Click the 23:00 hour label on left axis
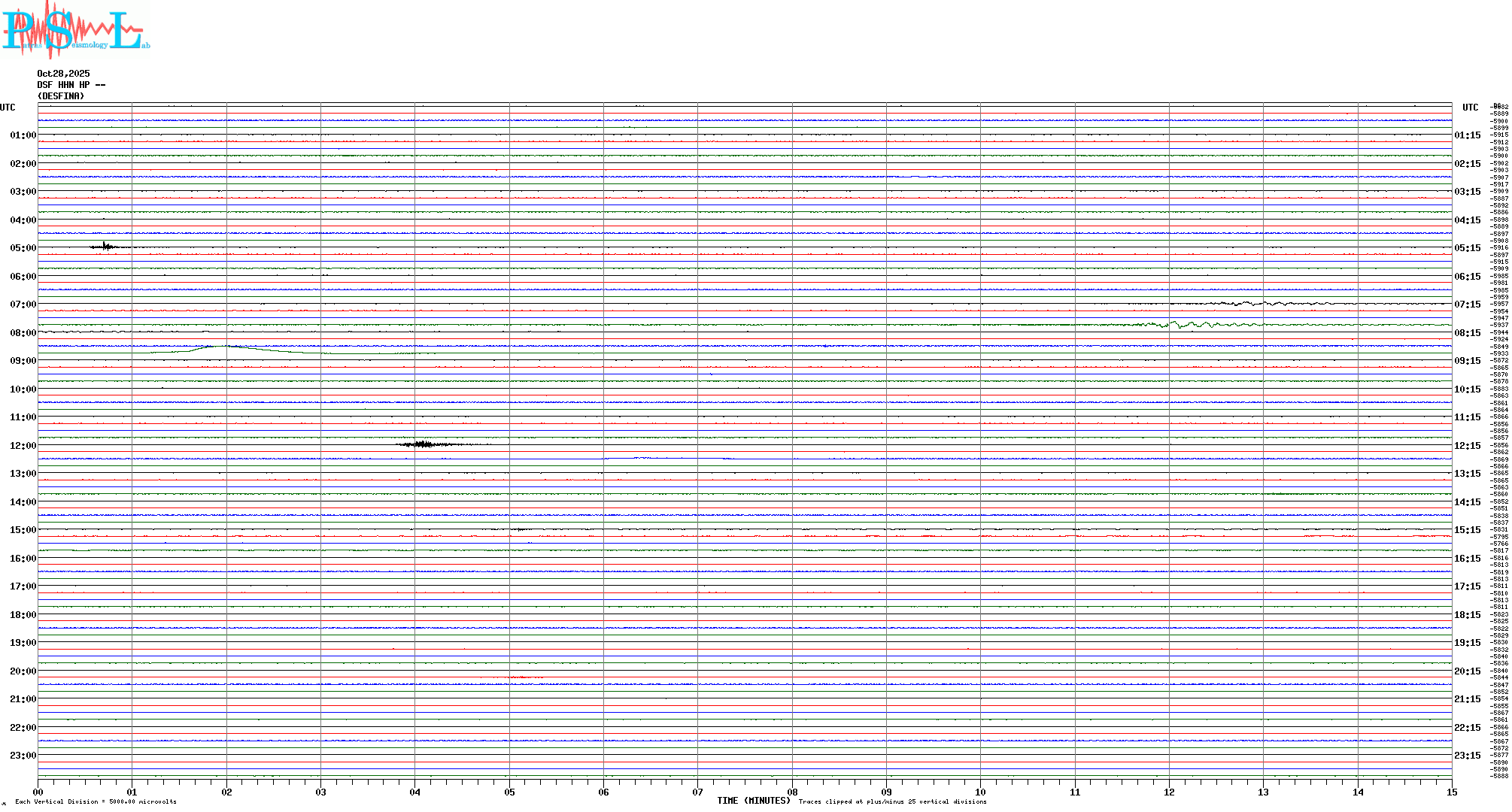The width and height of the screenshot is (1512, 812). coord(23,756)
